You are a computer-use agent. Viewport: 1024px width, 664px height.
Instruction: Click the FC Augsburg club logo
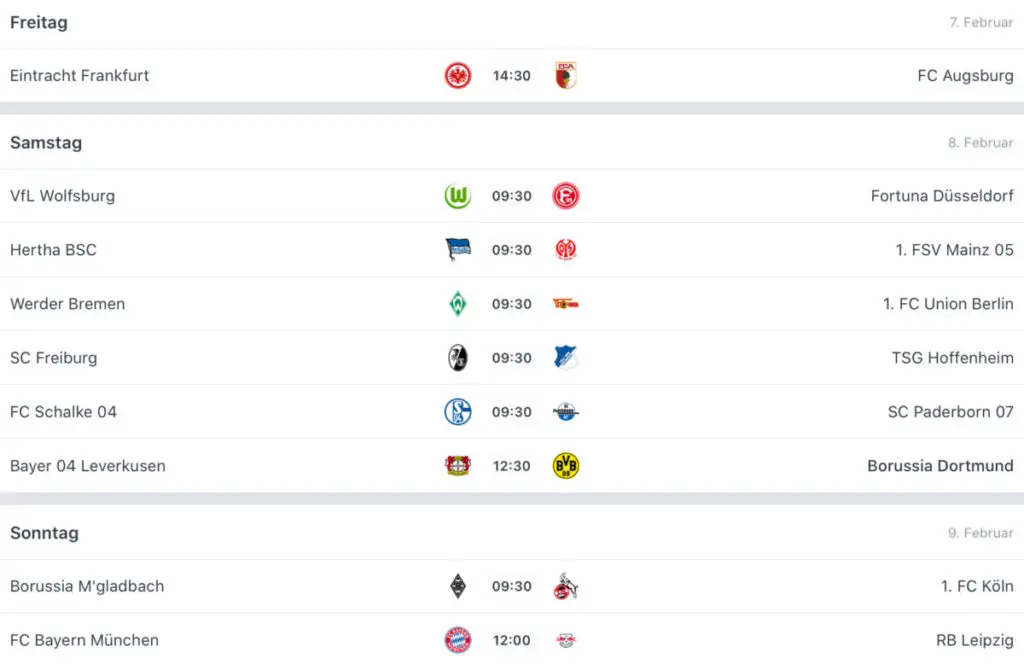566,76
